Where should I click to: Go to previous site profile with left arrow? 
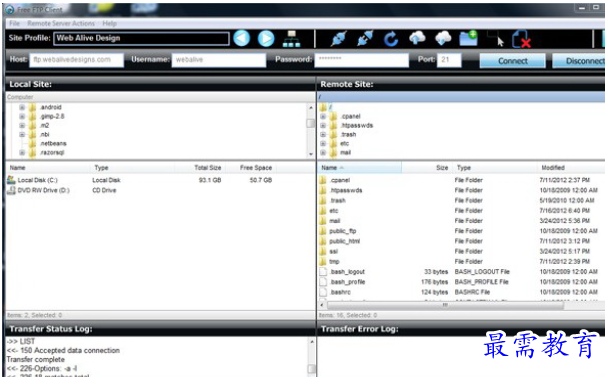pos(242,39)
